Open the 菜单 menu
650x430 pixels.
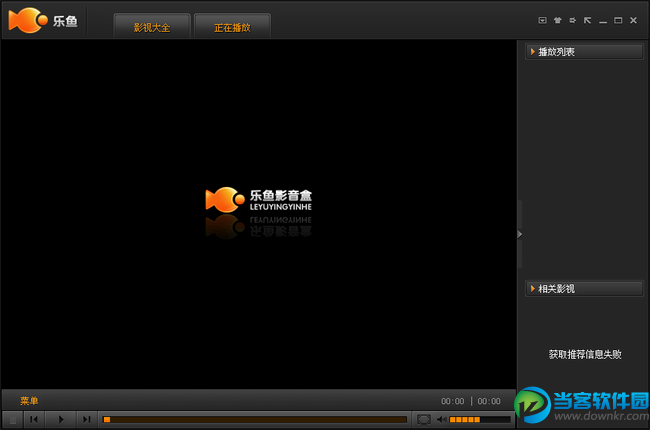point(29,401)
